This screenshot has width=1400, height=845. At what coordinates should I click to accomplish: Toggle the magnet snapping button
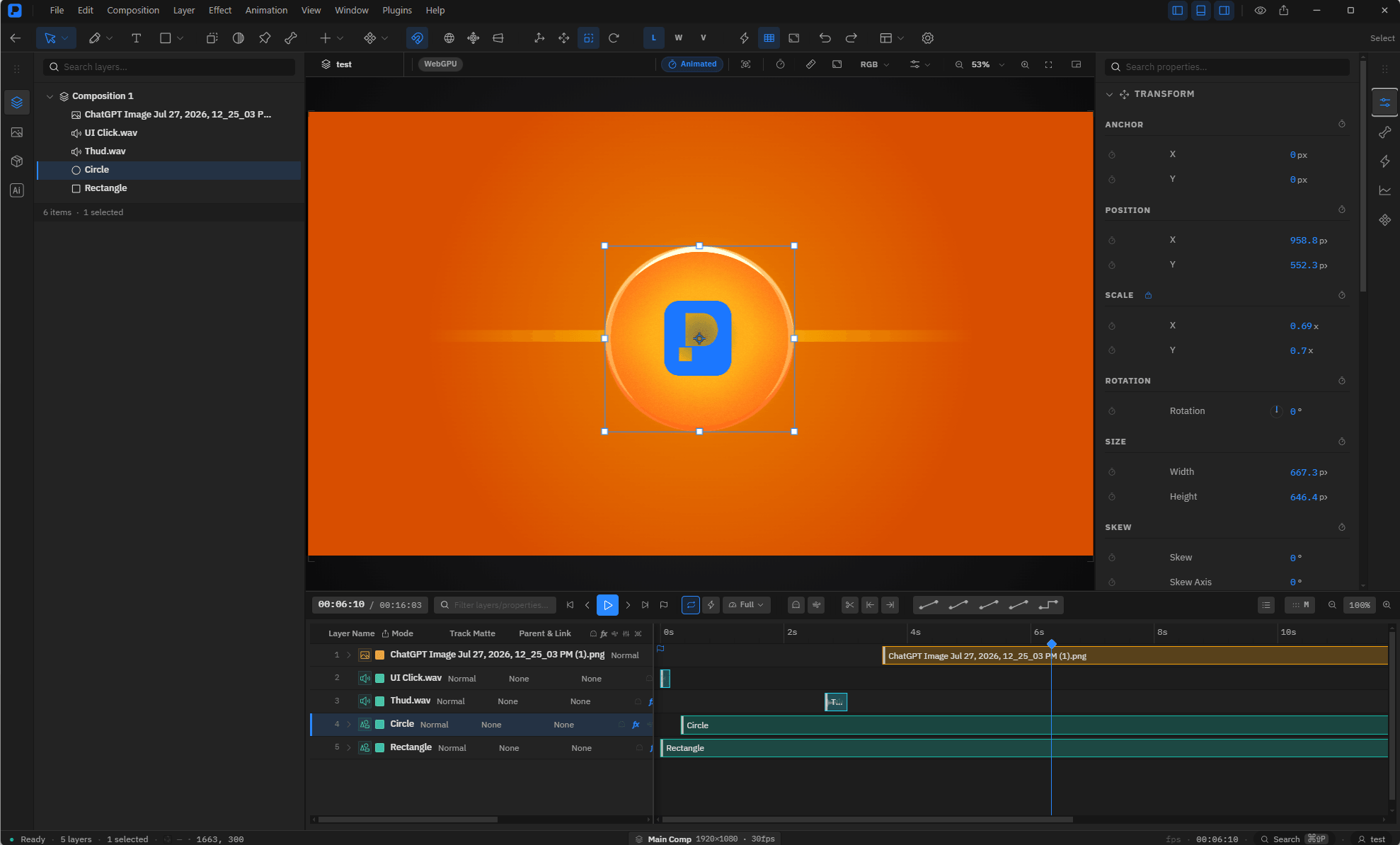point(417,38)
